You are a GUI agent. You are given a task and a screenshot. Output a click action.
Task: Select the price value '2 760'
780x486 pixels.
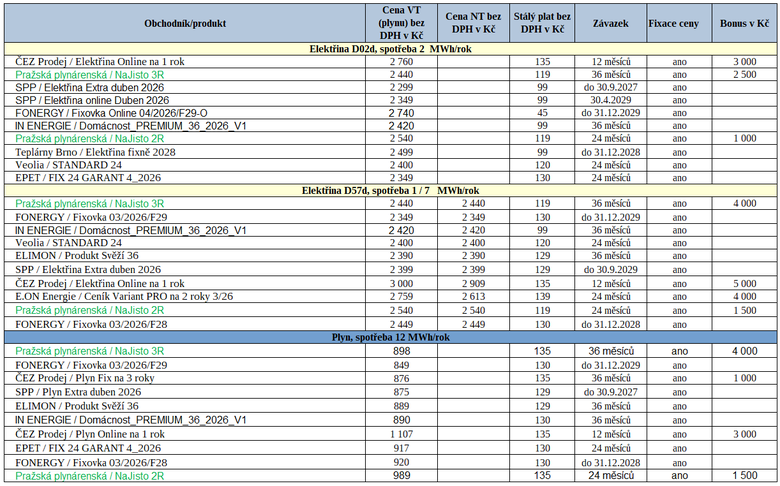tap(401, 62)
